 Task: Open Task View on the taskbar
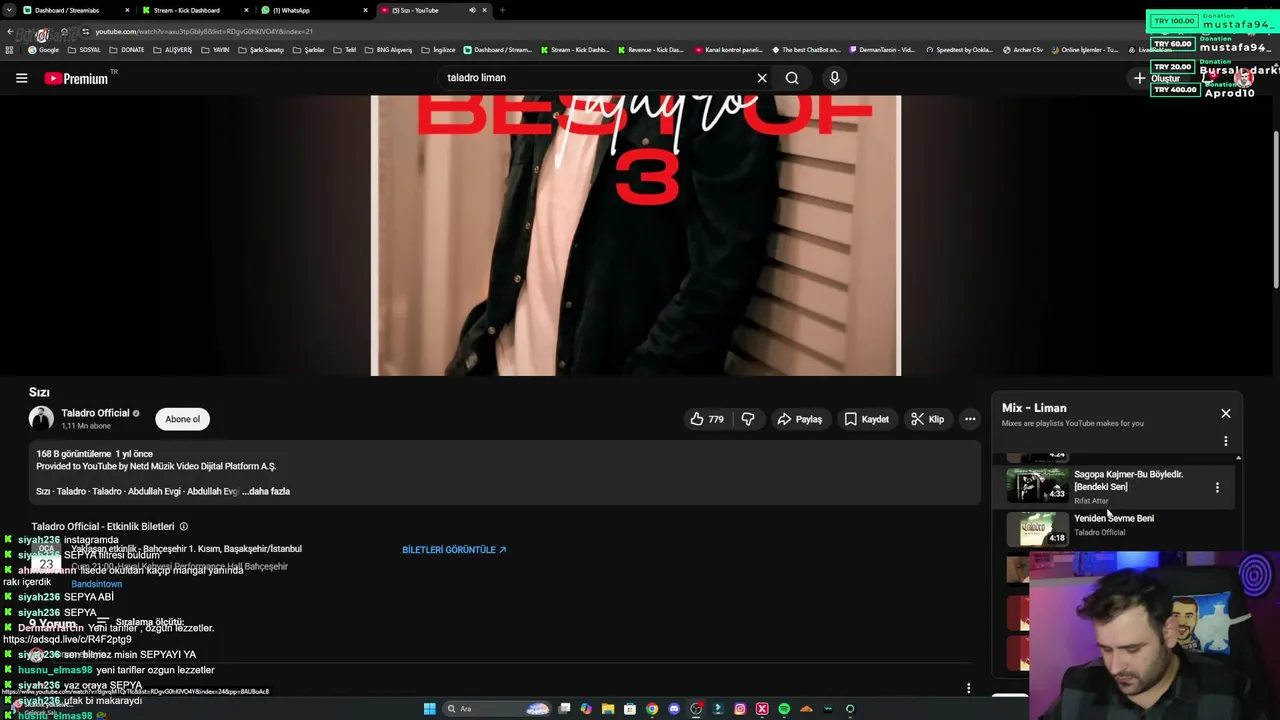(x=564, y=709)
